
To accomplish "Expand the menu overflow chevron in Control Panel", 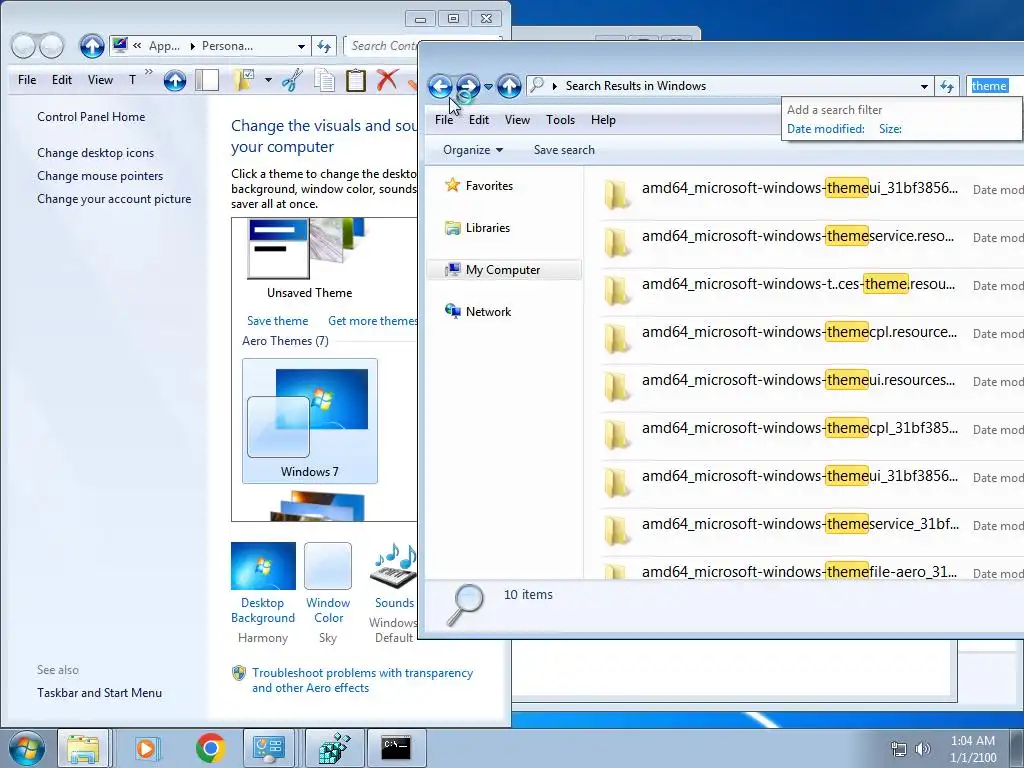I will (149, 72).
